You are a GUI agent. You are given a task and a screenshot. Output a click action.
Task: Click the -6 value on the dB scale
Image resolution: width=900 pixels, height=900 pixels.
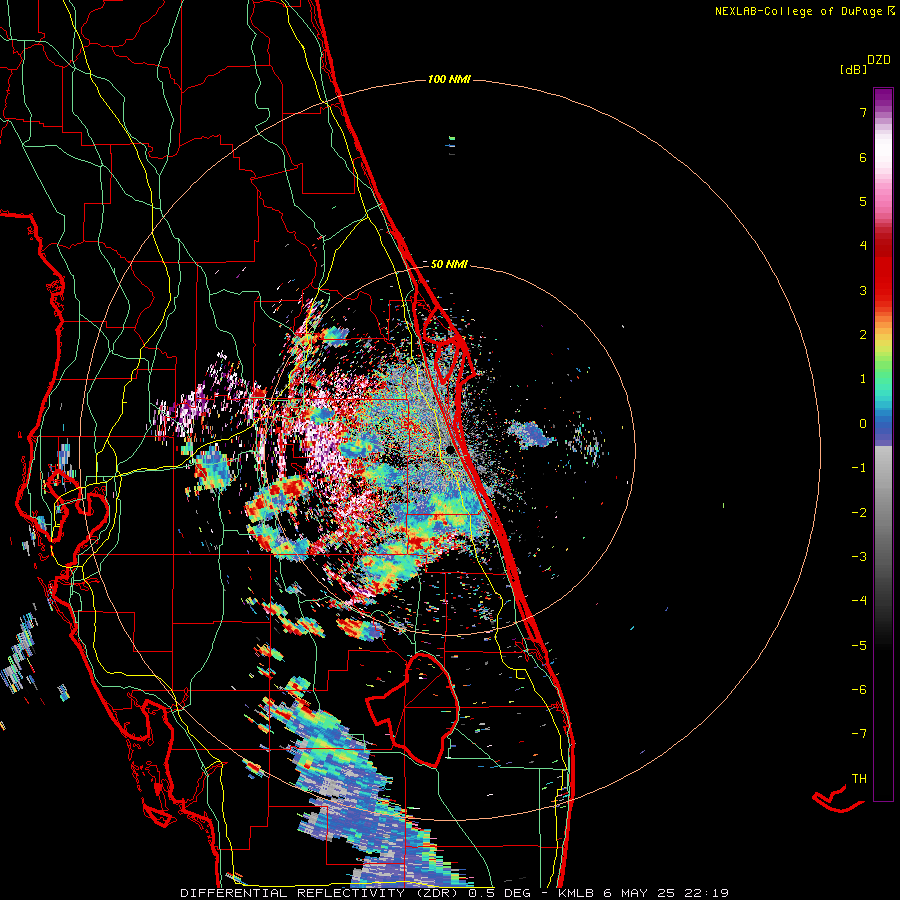point(859,690)
